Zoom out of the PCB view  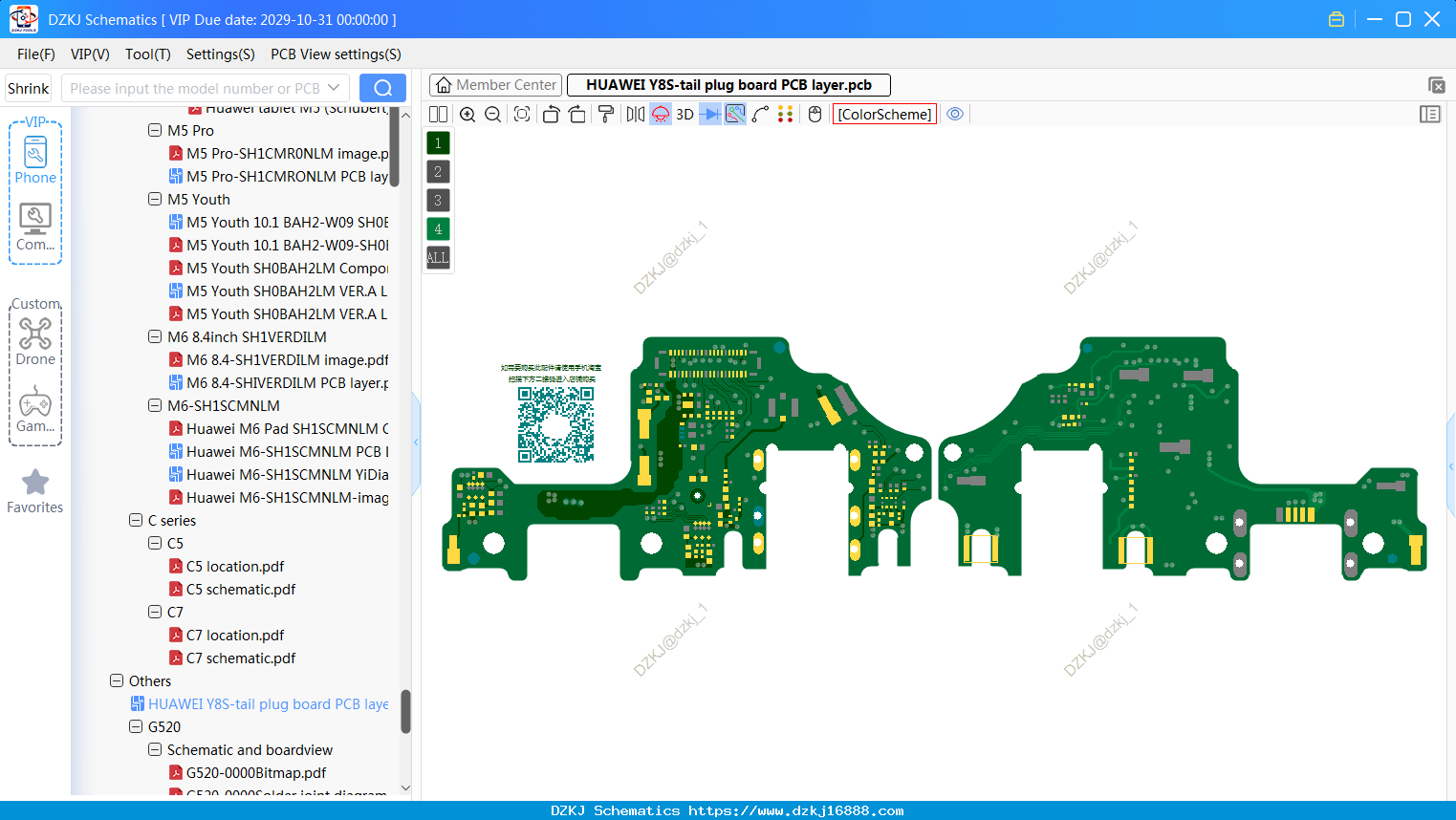[x=492, y=114]
